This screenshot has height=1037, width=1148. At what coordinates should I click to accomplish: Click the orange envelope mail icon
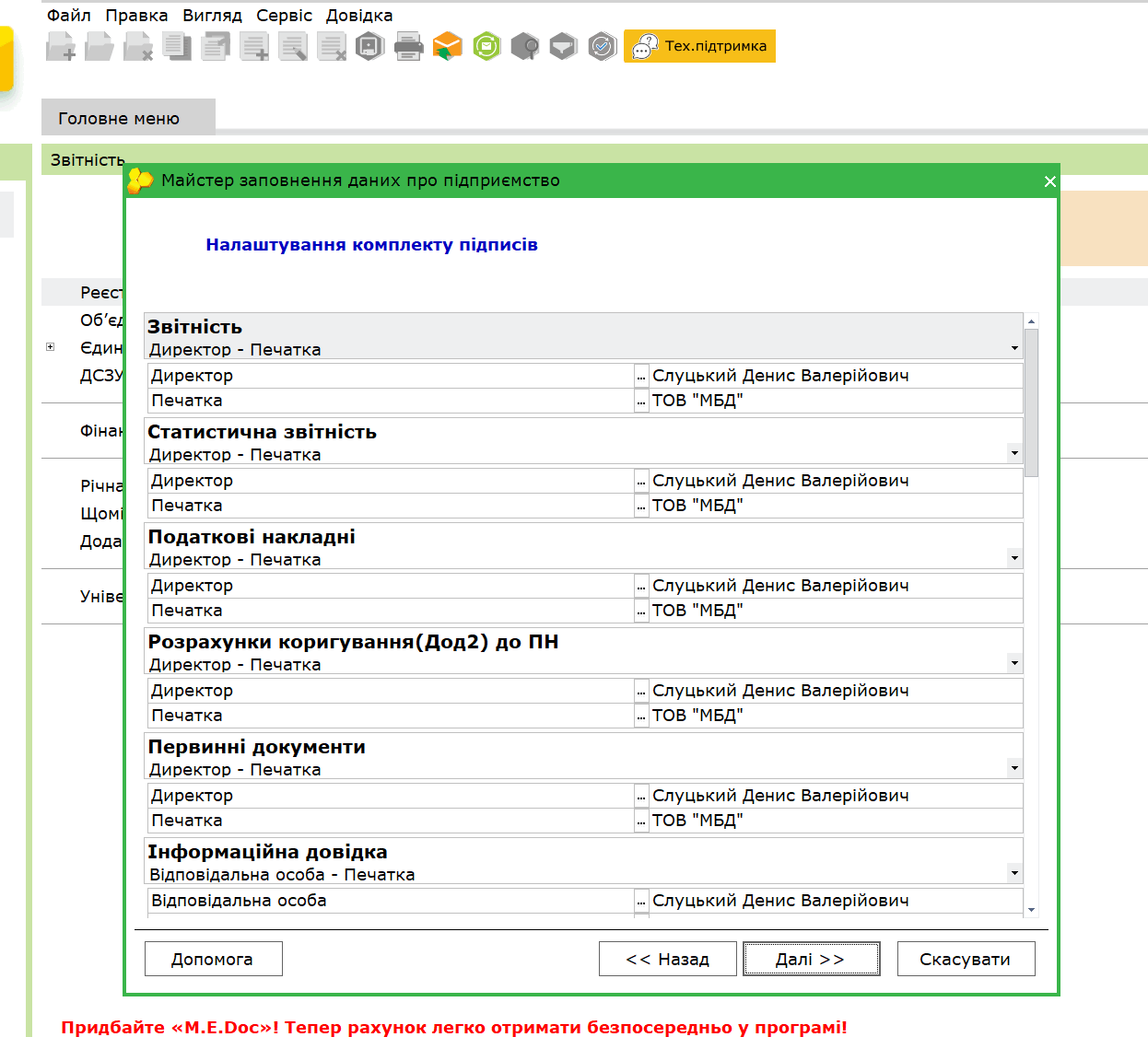447,46
